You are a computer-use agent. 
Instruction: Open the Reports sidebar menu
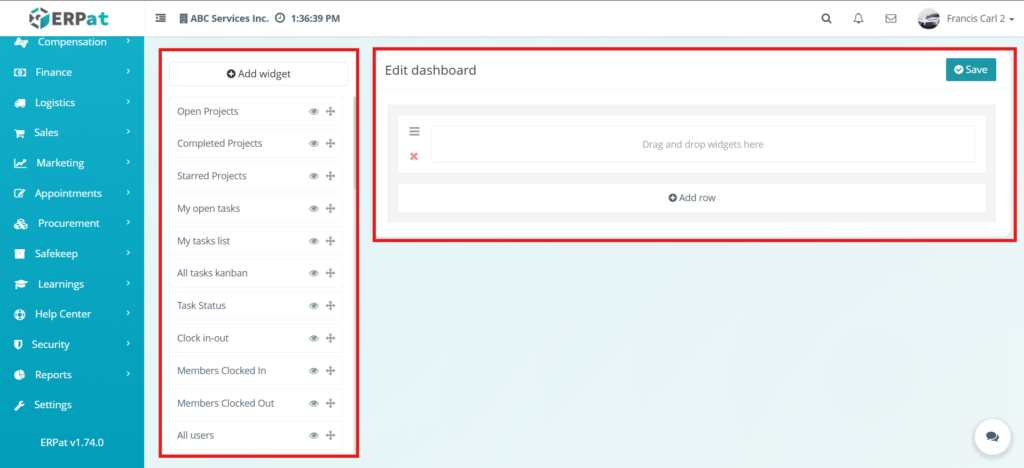coord(72,375)
